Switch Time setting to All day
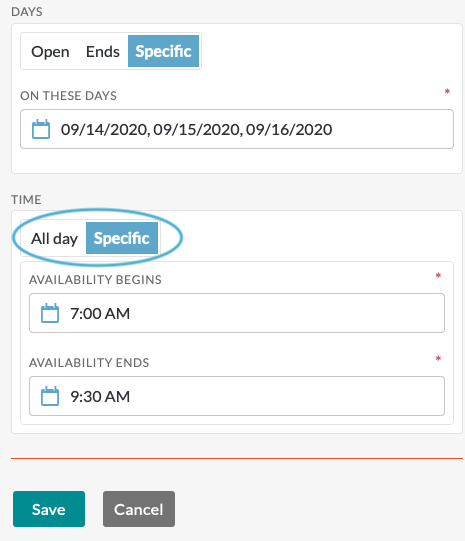Image resolution: width=465 pixels, height=541 pixels. click(x=55, y=238)
